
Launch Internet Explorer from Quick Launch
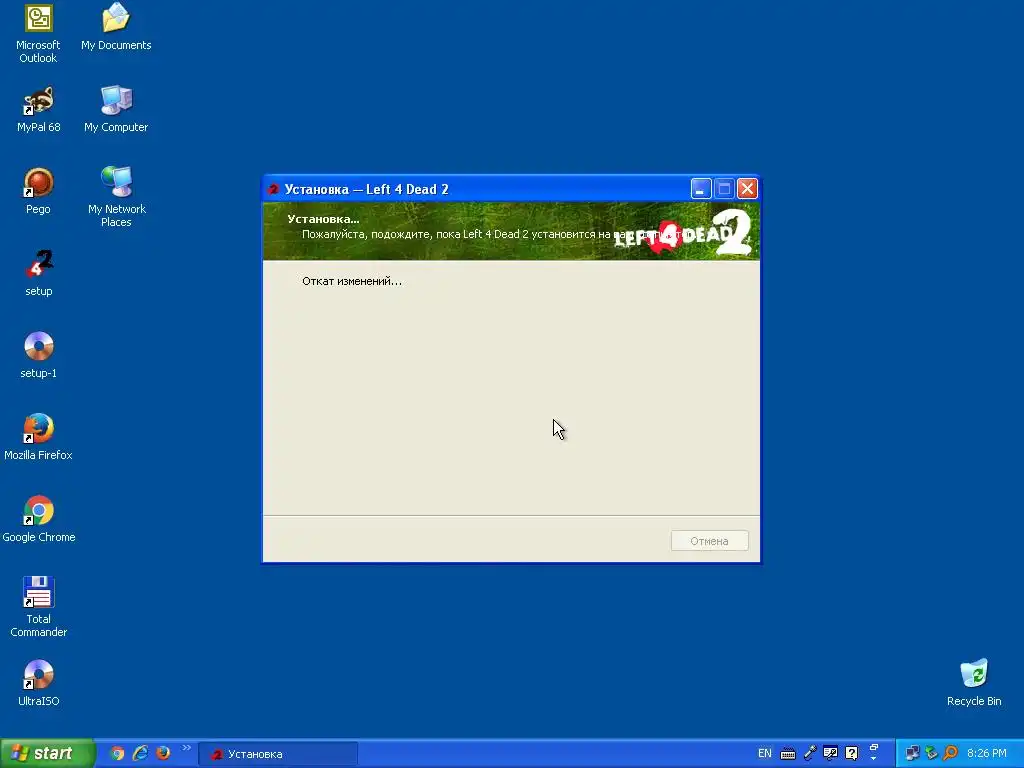coord(140,753)
